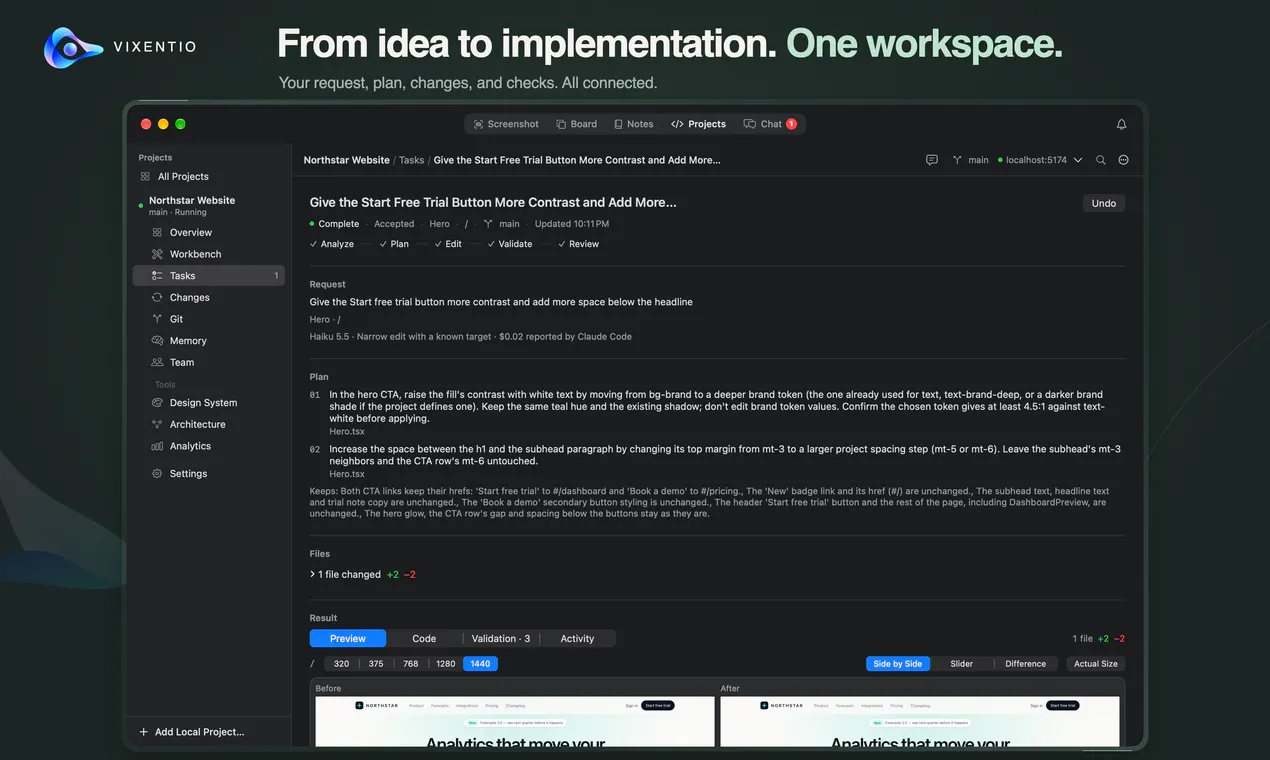Open Changes in the sidebar

(x=208, y=297)
